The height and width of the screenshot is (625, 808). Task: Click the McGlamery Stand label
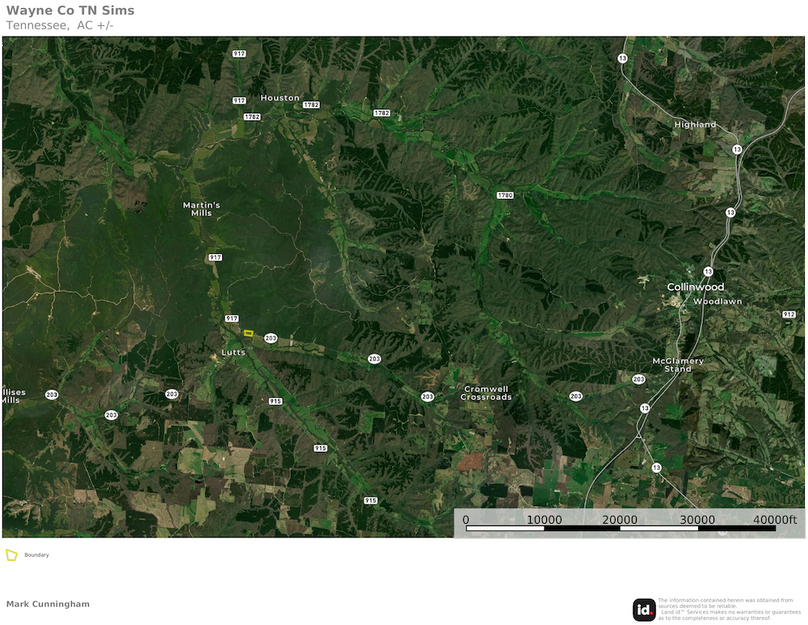678,365
